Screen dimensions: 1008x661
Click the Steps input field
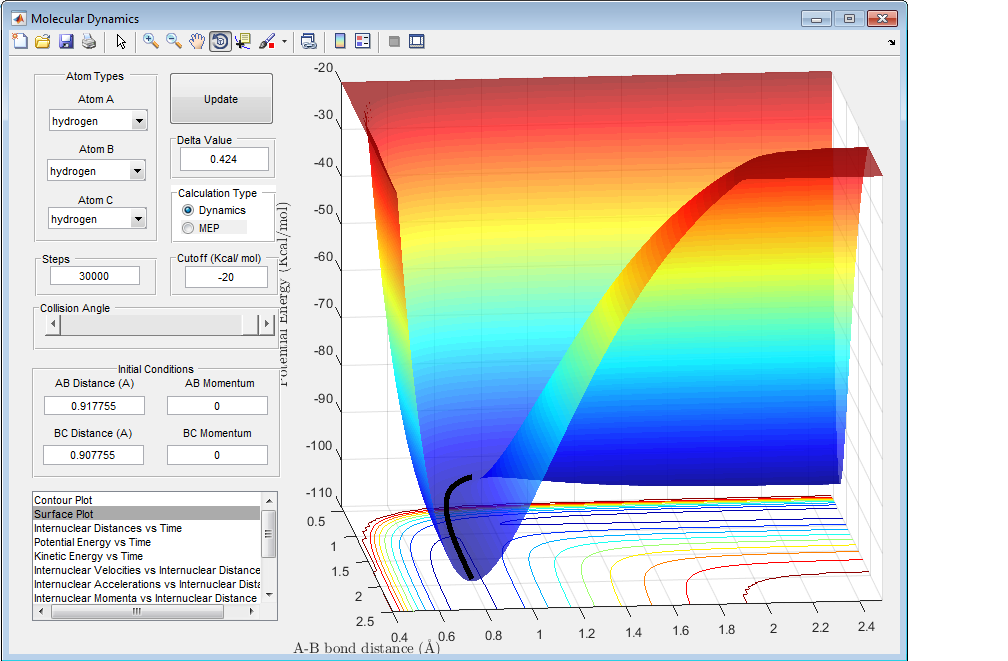point(95,276)
